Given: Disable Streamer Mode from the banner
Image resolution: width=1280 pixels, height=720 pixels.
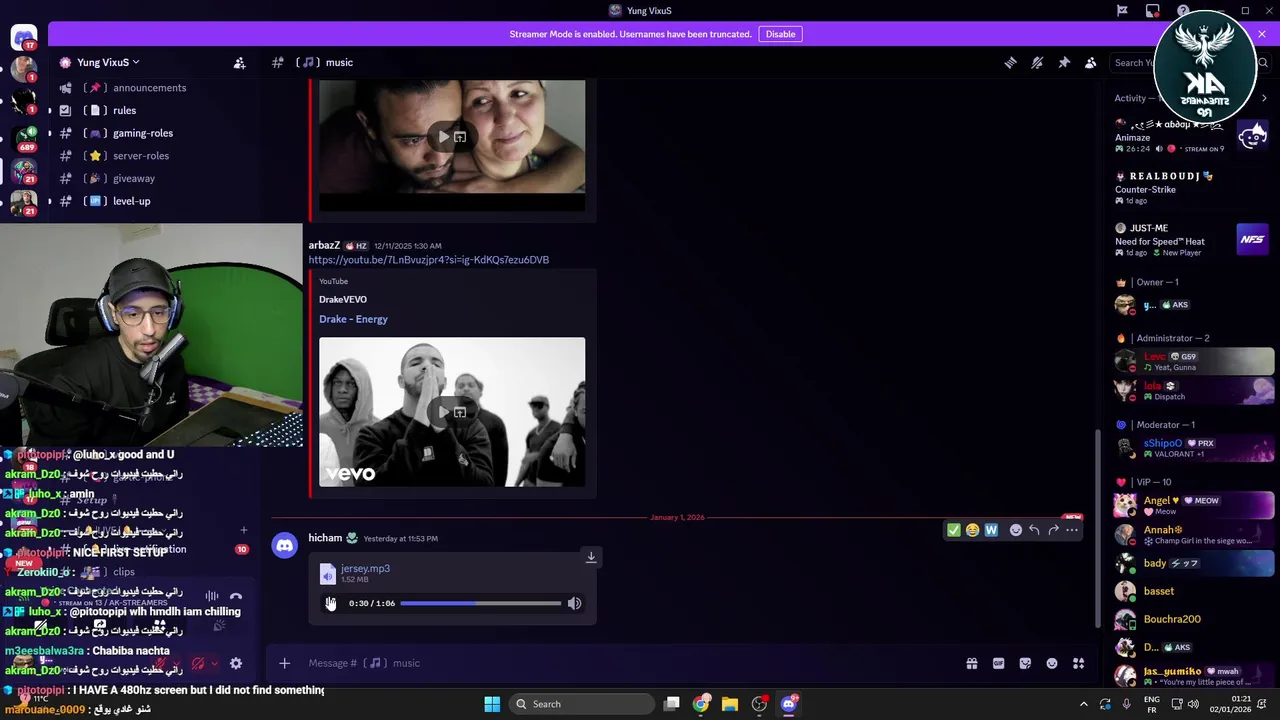Looking at the screenshot, I should pos(780,34).
